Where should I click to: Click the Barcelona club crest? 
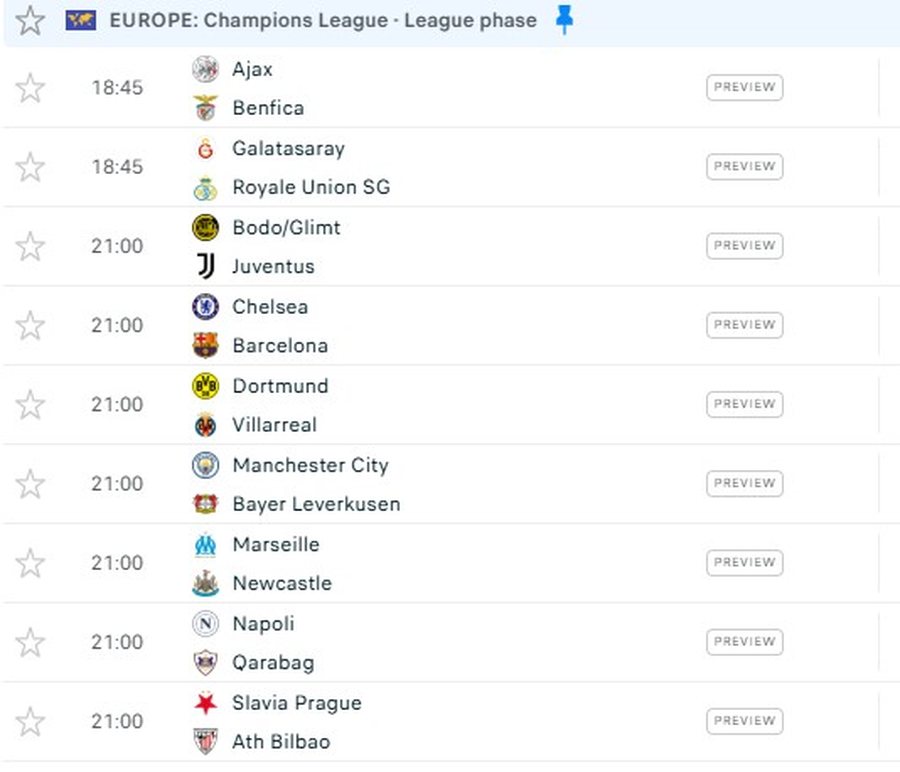pyautogui.click(x=205, y=346)
